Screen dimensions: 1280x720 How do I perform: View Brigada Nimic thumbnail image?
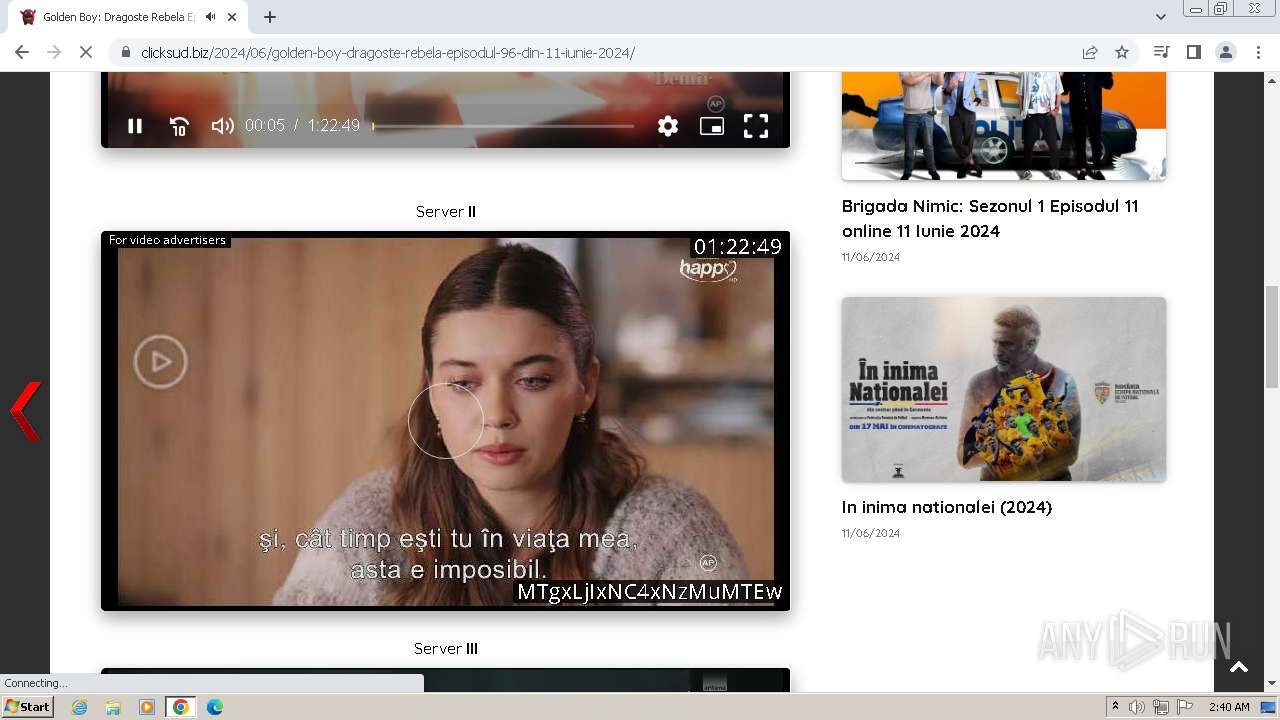1004,126
